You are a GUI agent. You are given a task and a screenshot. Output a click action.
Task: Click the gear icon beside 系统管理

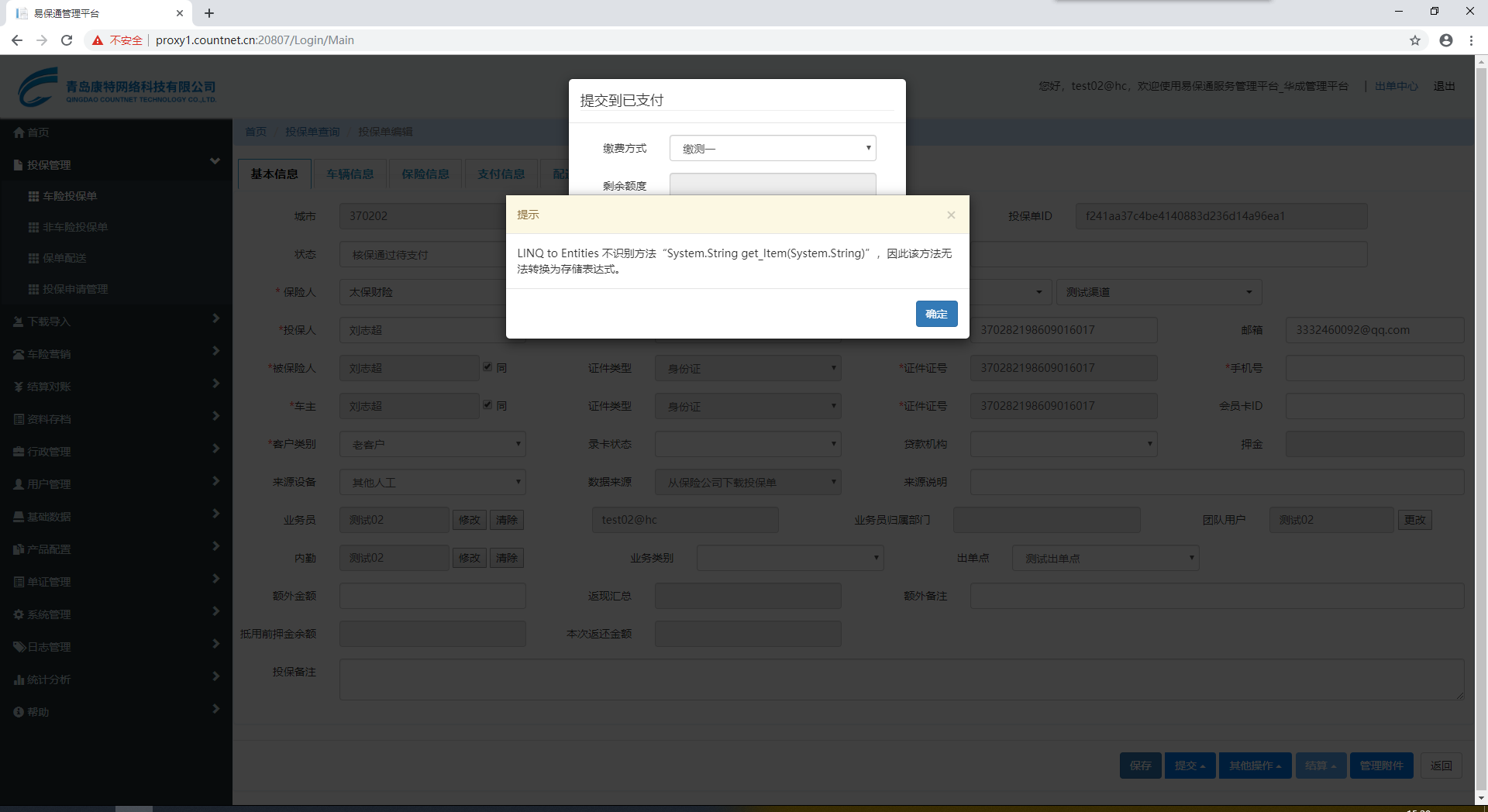coord(19,614)
